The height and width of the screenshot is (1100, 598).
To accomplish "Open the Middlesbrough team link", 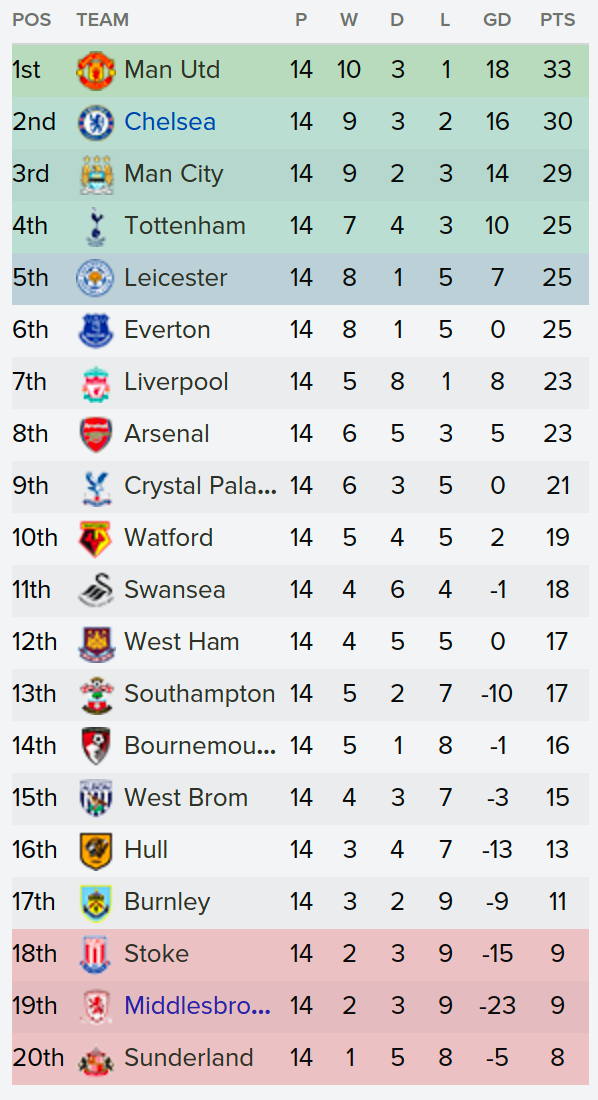I will (x=199, y=1006).
